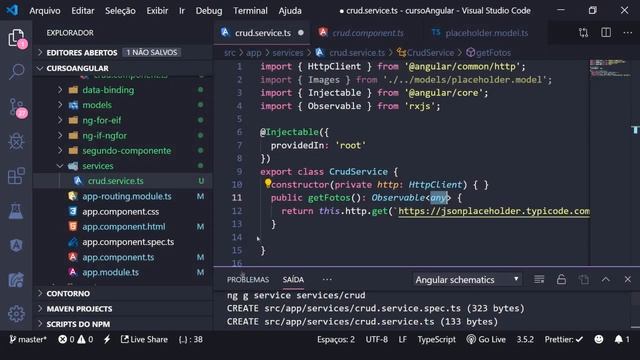
Task: Start Live Share from status bar
Action: tap(144, 340)
